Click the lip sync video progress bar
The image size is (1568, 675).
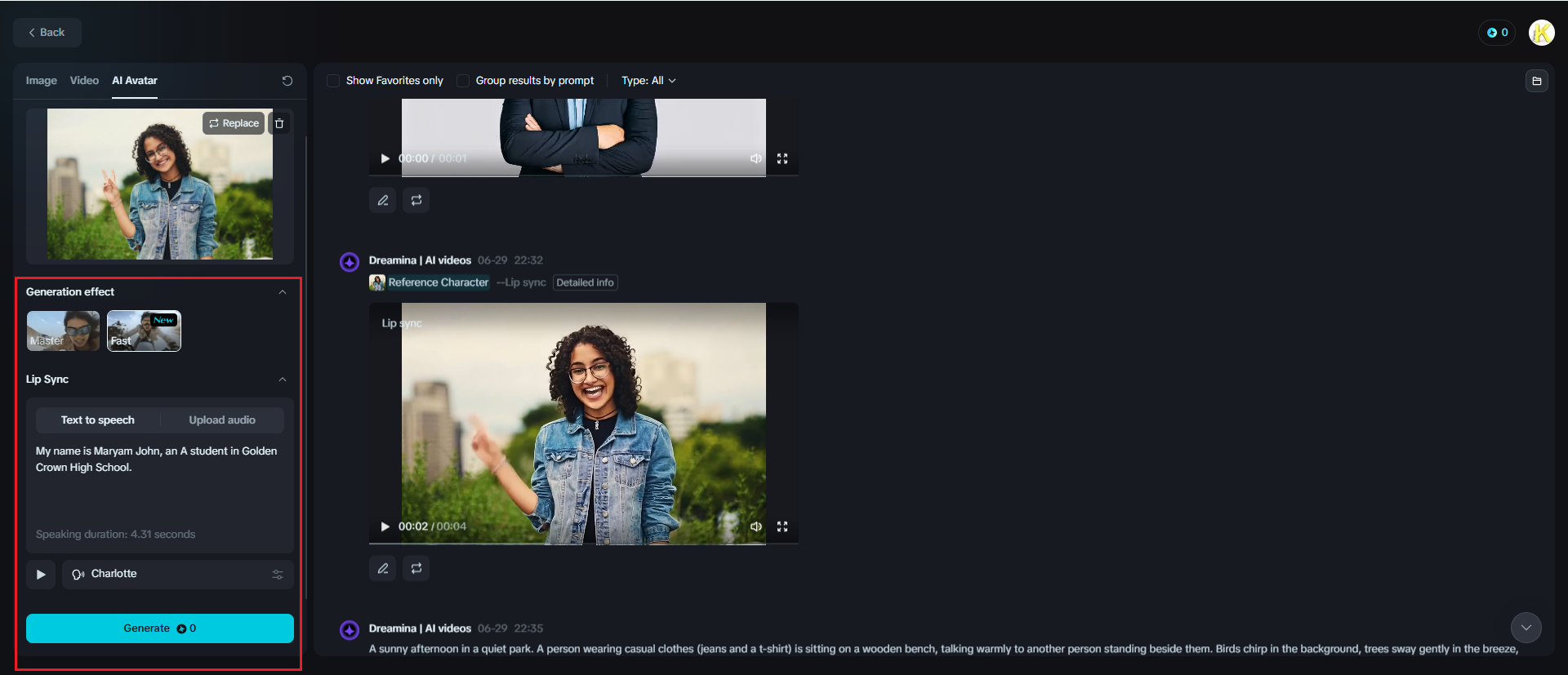click(x=584, y=544)
